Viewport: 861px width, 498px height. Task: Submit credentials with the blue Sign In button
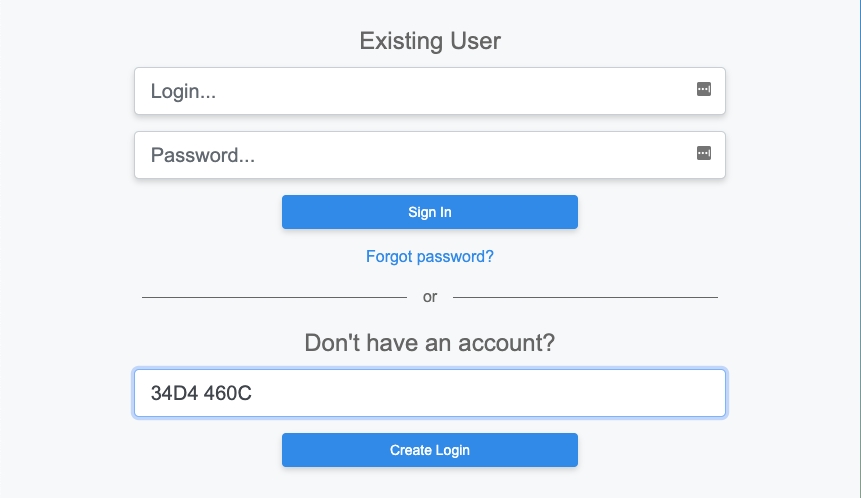[x=430, y=212]
